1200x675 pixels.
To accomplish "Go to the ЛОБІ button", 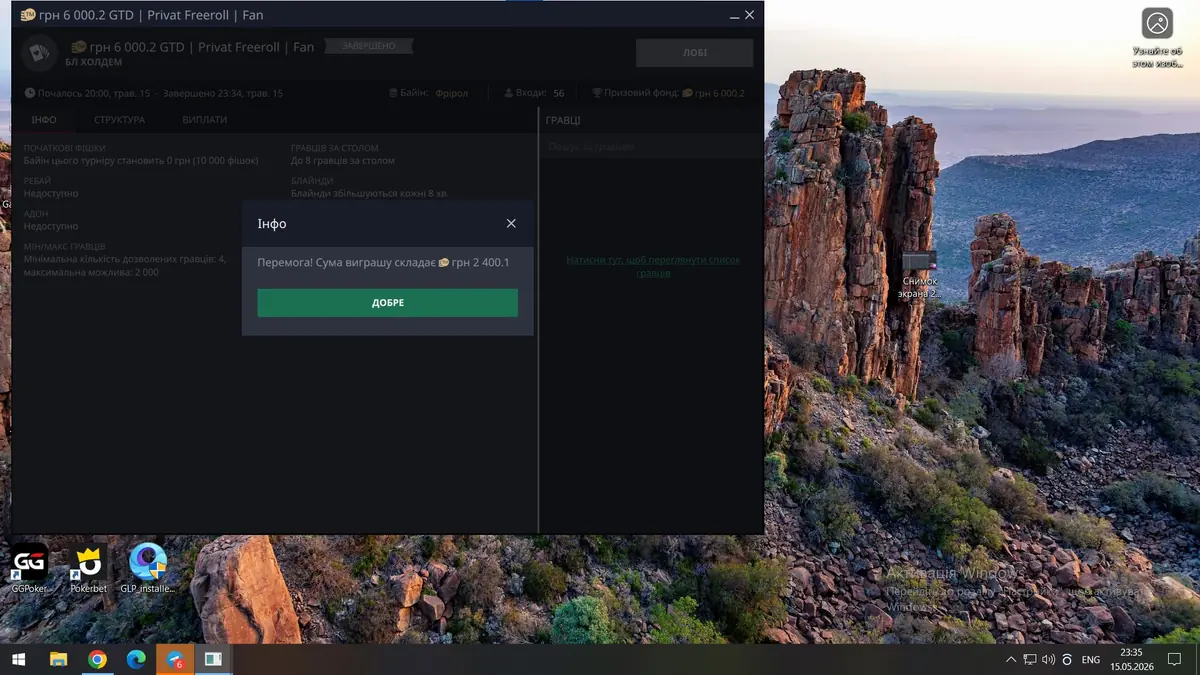I will [x=694, y=53].
